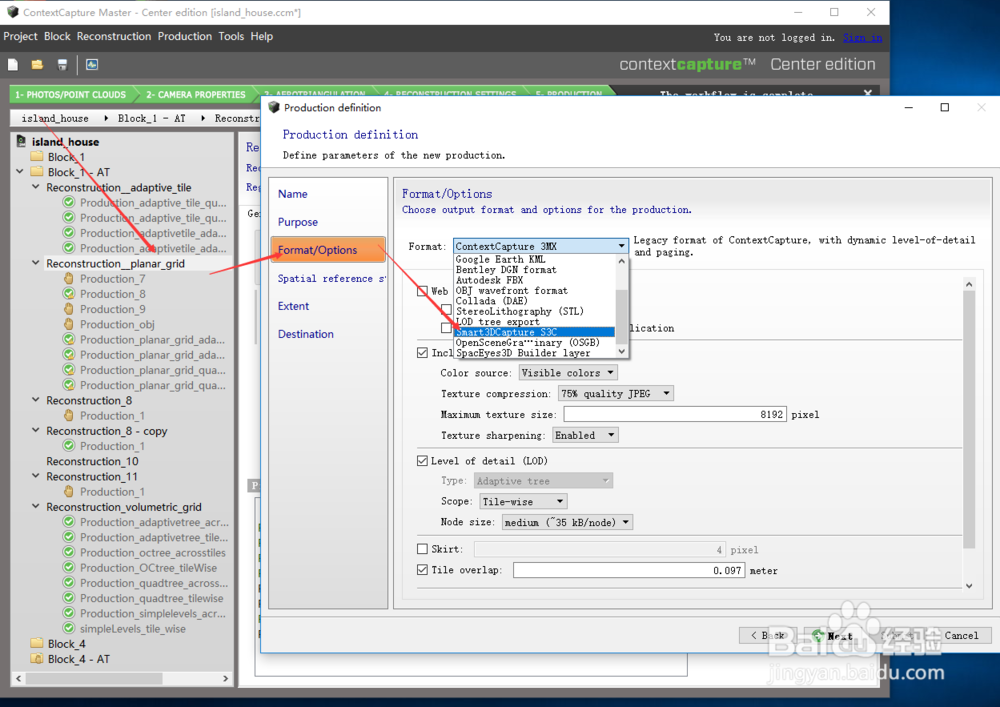The height and width of the screenshot is (707, 1000).
Task: Dismiss the workflow complete banner with the X
Action: click(x=867, y=93)
